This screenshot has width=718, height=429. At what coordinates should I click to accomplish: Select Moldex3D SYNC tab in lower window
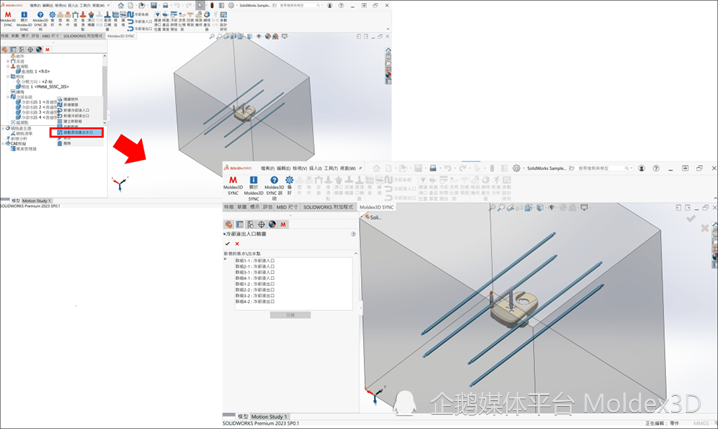[376, 207]
